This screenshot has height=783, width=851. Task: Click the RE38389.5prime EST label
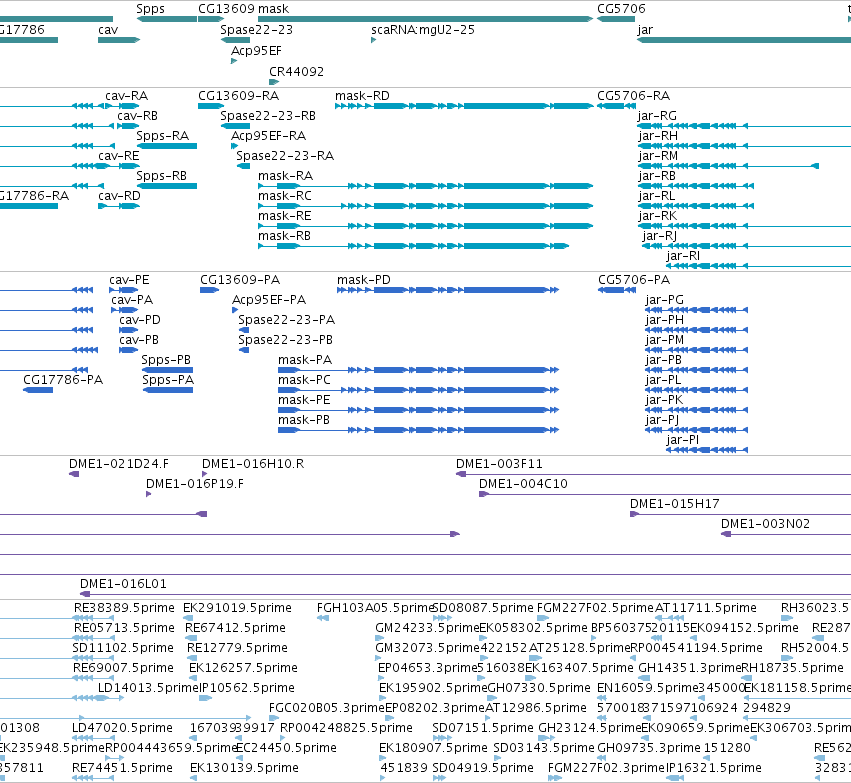point(124,608)
